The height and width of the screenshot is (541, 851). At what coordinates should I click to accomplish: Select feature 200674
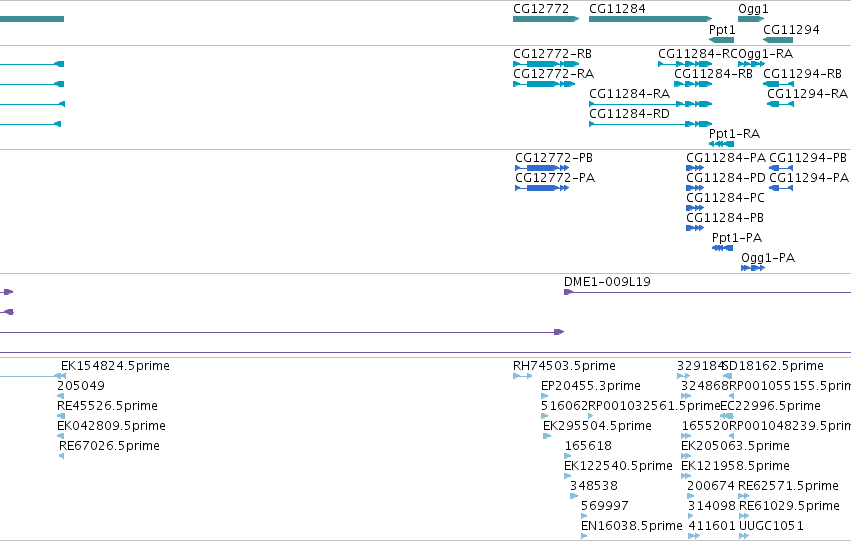tap(690, 496)
